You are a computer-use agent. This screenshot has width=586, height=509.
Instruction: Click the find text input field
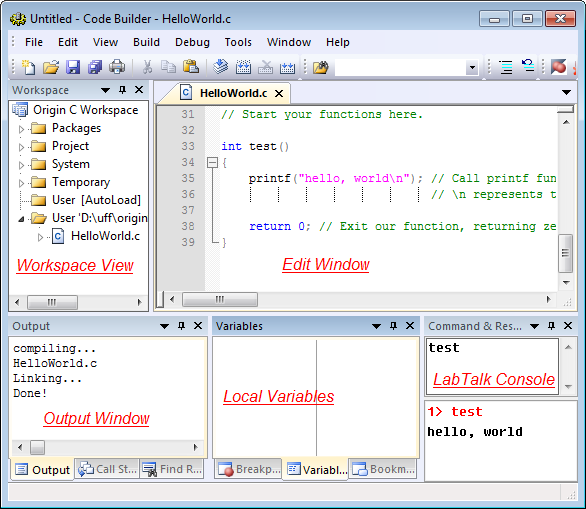(x=401, y=68)
